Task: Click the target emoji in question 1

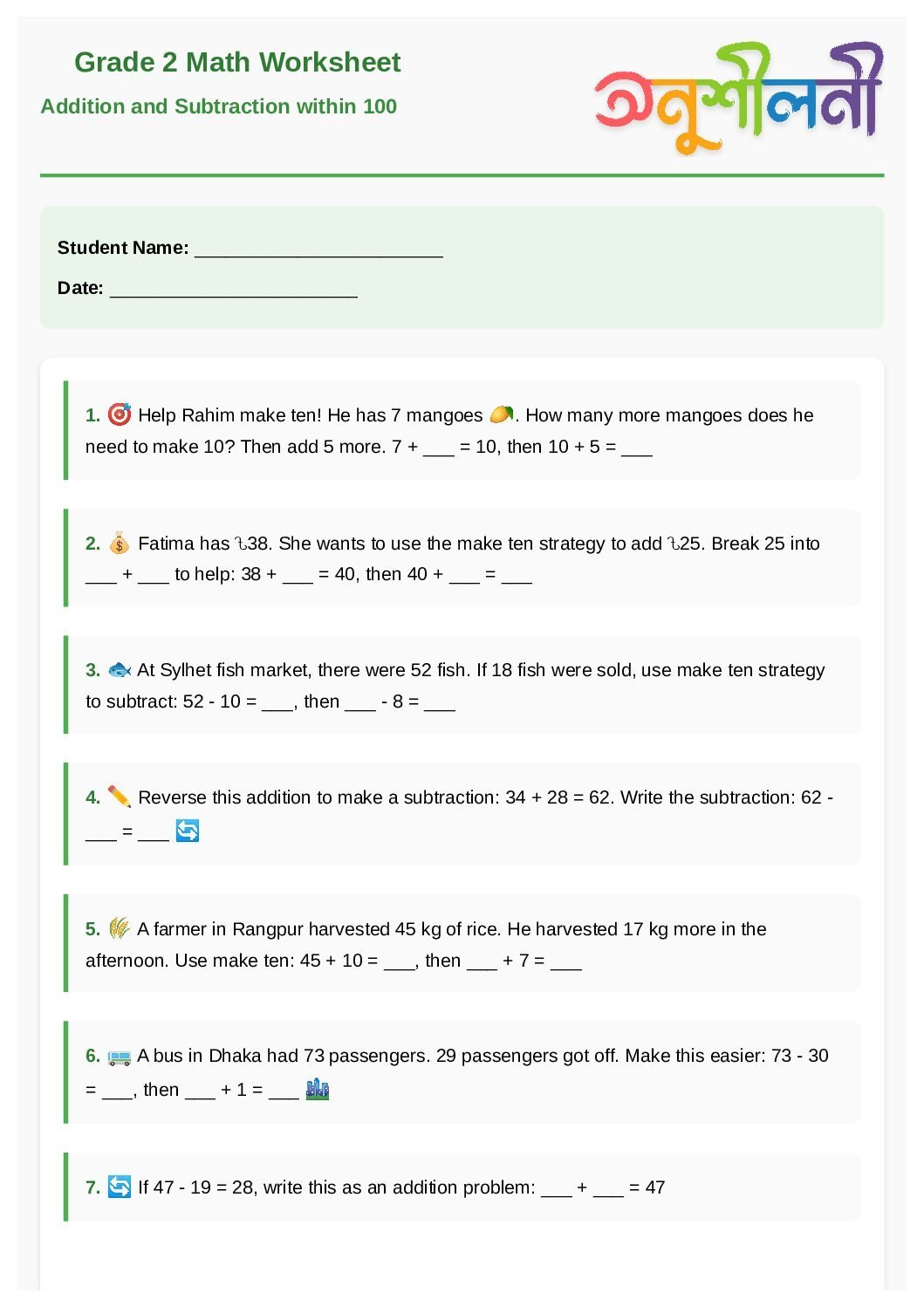Action: click(x=119, y=414)
